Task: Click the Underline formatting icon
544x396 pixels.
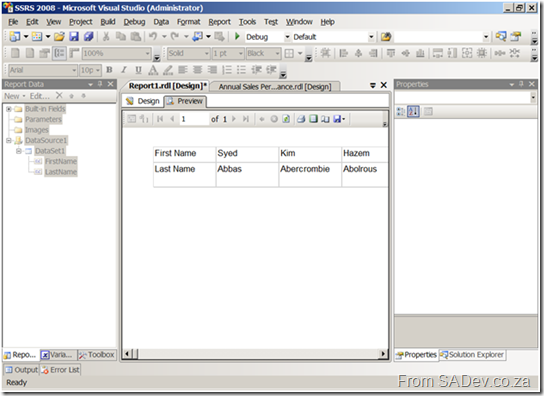Action: coord(138,70)
